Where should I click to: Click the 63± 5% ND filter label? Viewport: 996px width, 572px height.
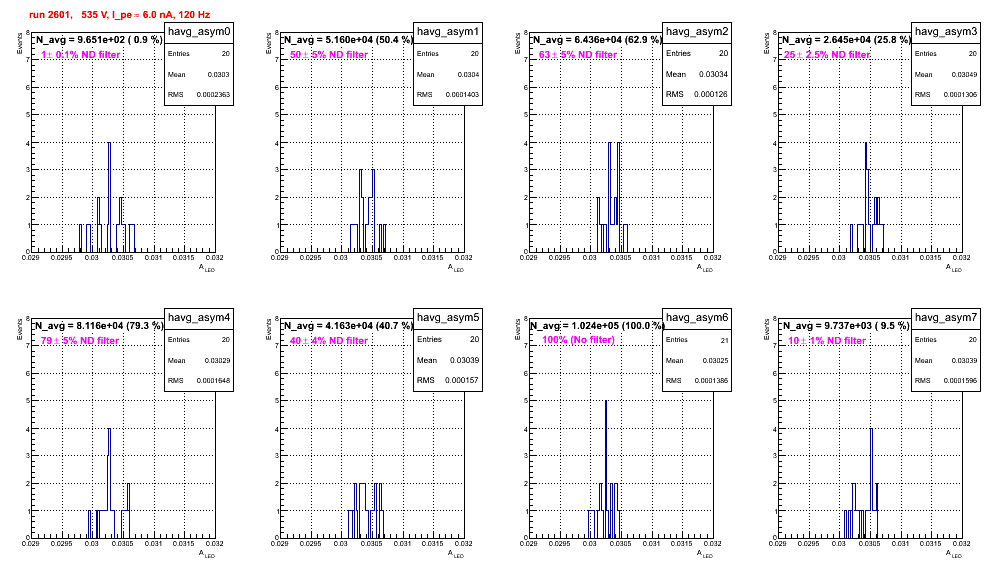click(578, 55)
